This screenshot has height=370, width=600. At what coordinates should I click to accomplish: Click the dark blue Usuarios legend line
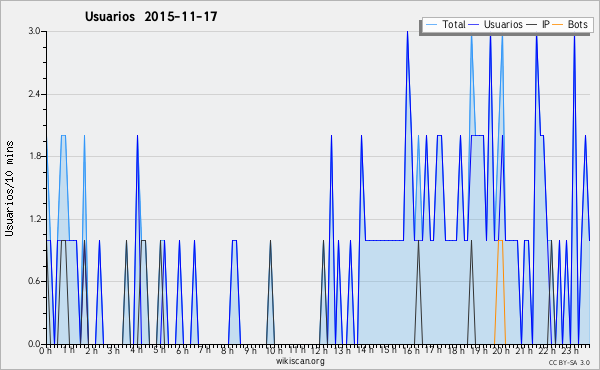(x=474, y=25)
